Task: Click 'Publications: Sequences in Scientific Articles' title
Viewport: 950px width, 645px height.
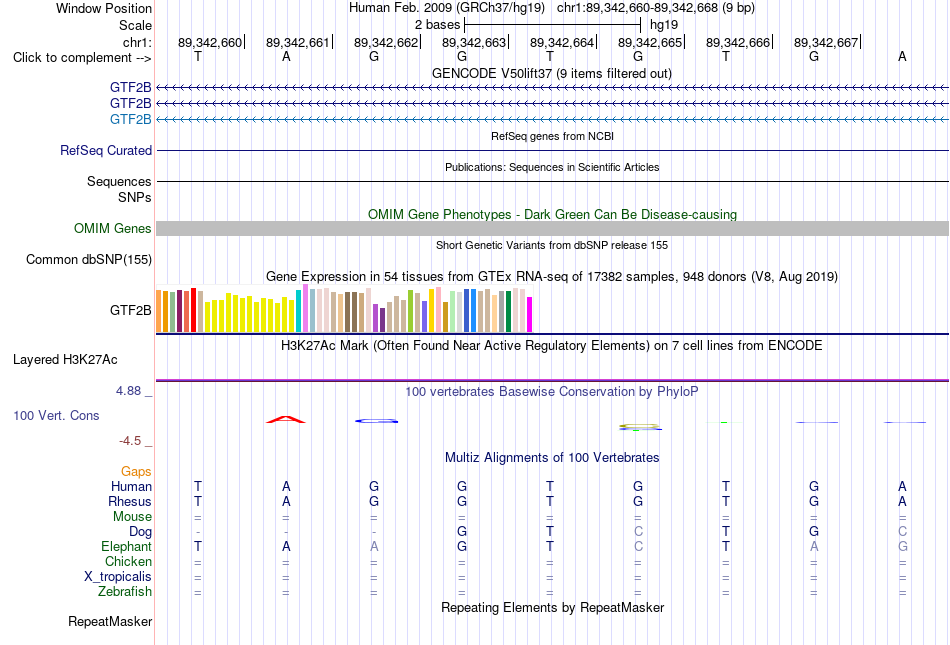Action: (552, 167)
